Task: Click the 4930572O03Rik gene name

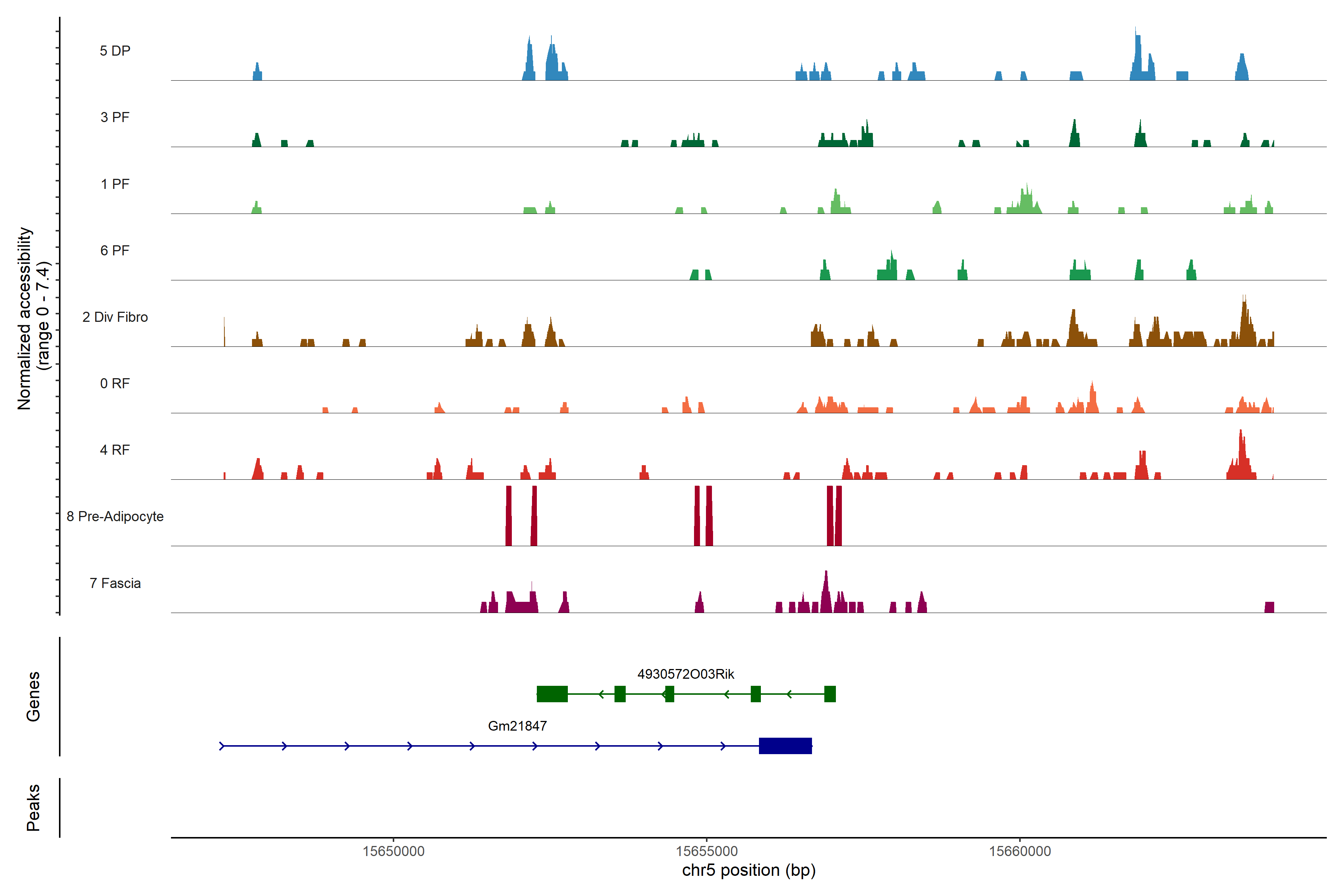Action: [x=686, y=674]
